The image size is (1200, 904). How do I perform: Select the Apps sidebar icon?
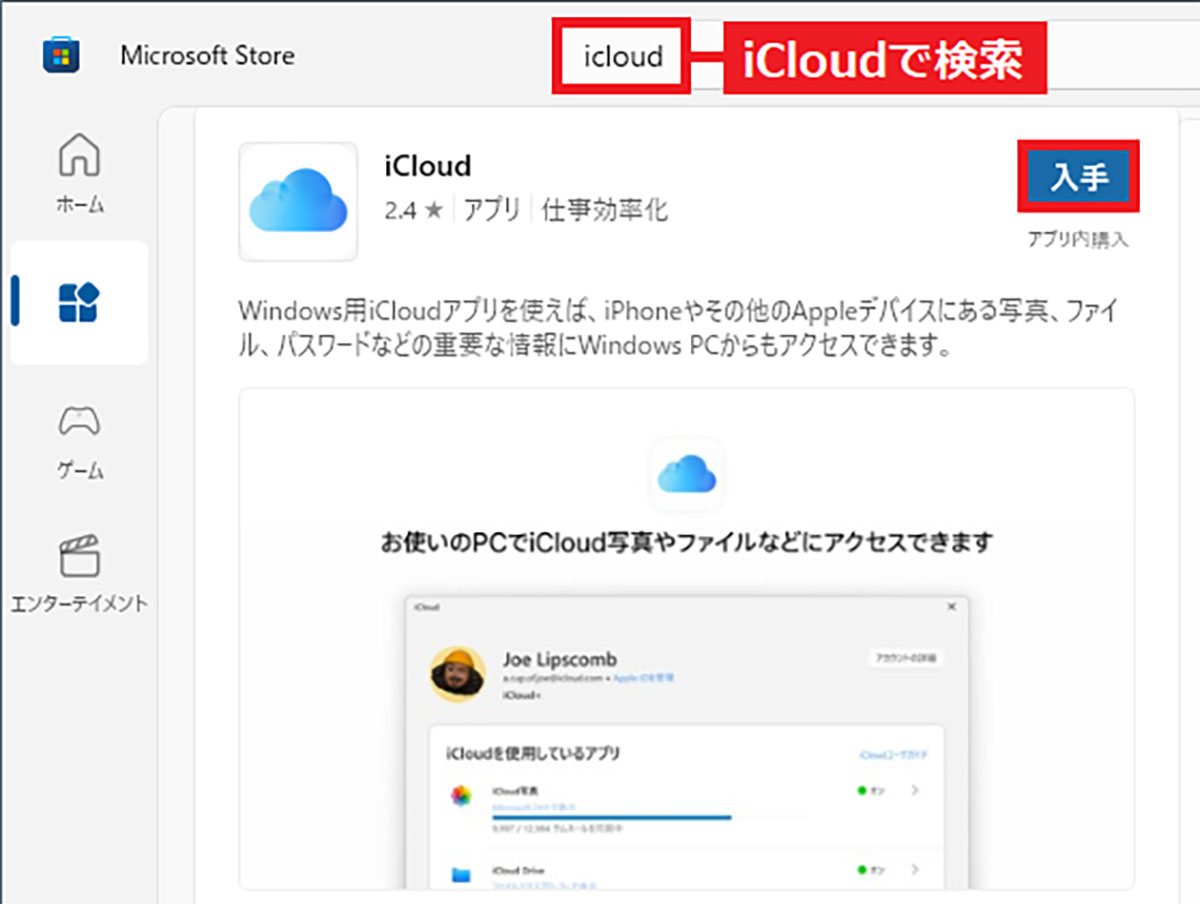pyautogui.click(x=80, y=302)
